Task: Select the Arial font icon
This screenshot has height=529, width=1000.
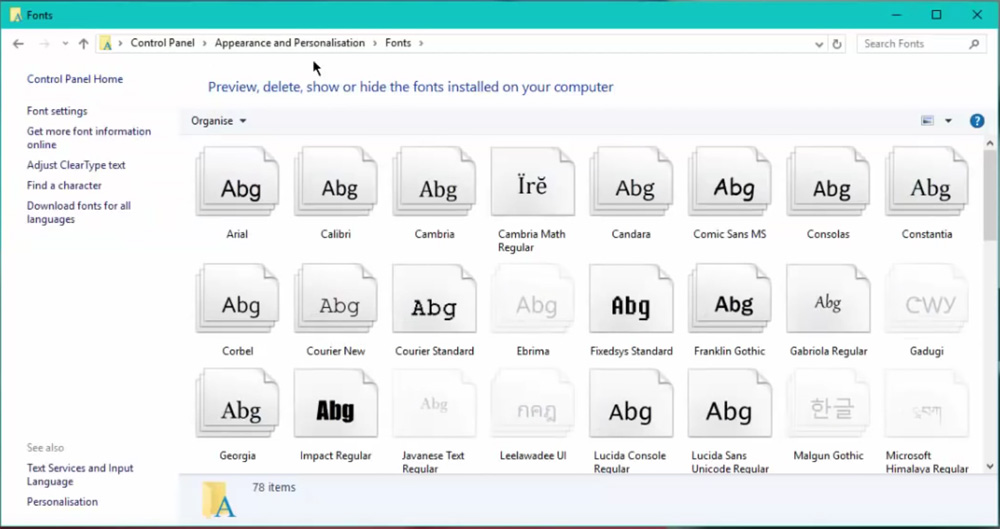Action: pos(237,183)
